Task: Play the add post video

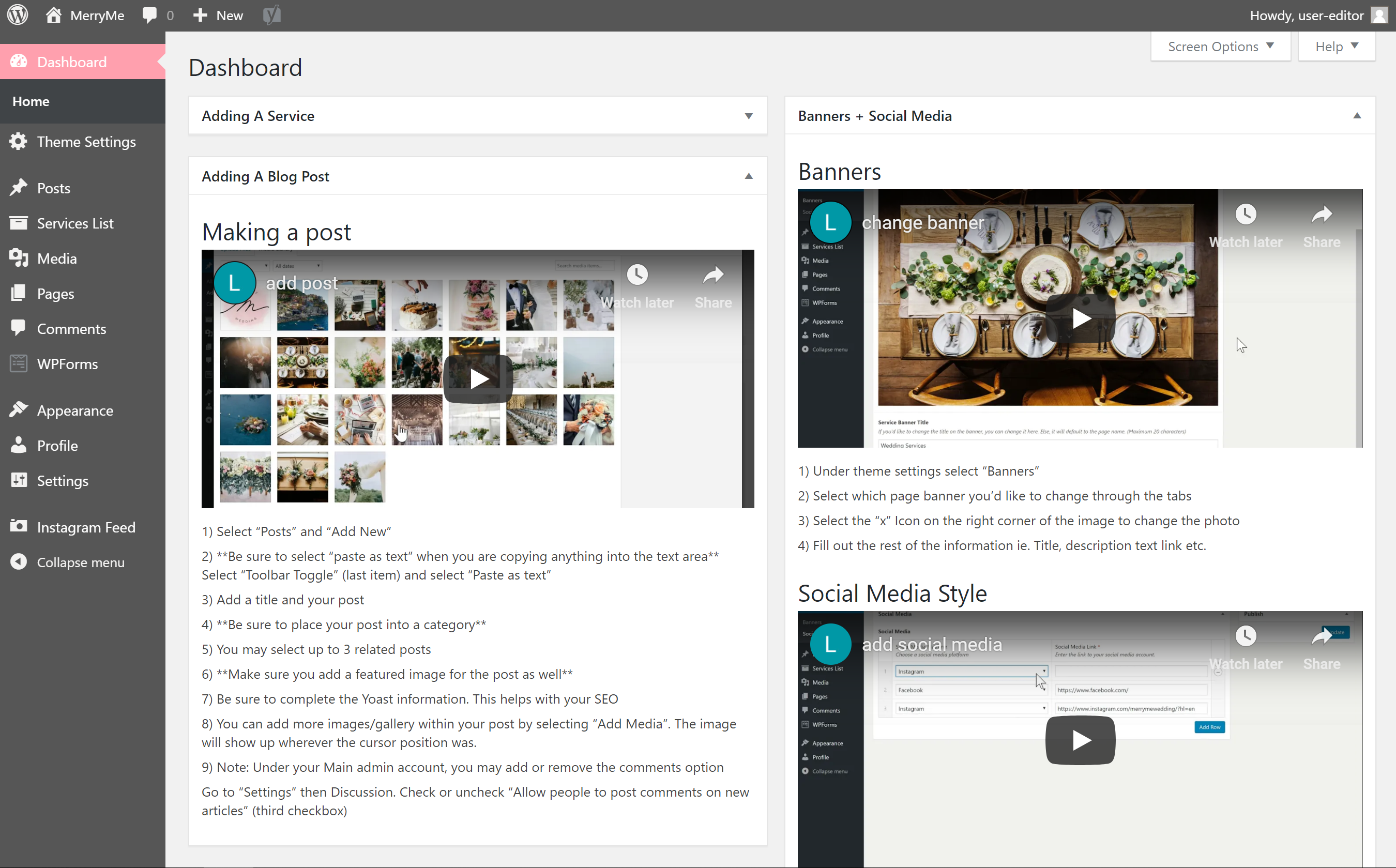Action: coord(478,379)
